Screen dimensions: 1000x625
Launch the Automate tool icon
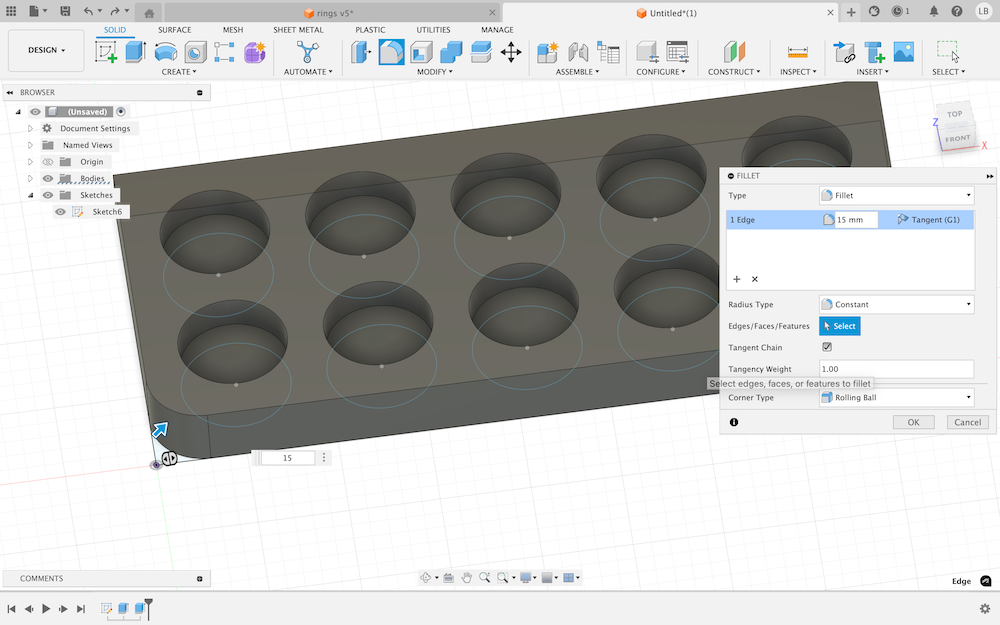click(307, 52)
